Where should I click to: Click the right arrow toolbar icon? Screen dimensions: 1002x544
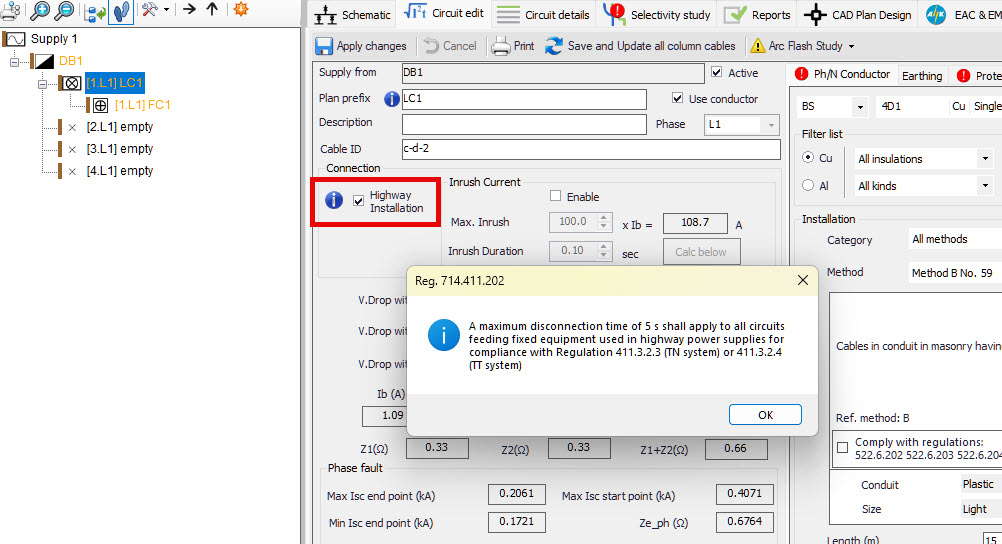(x=188, y=10)
